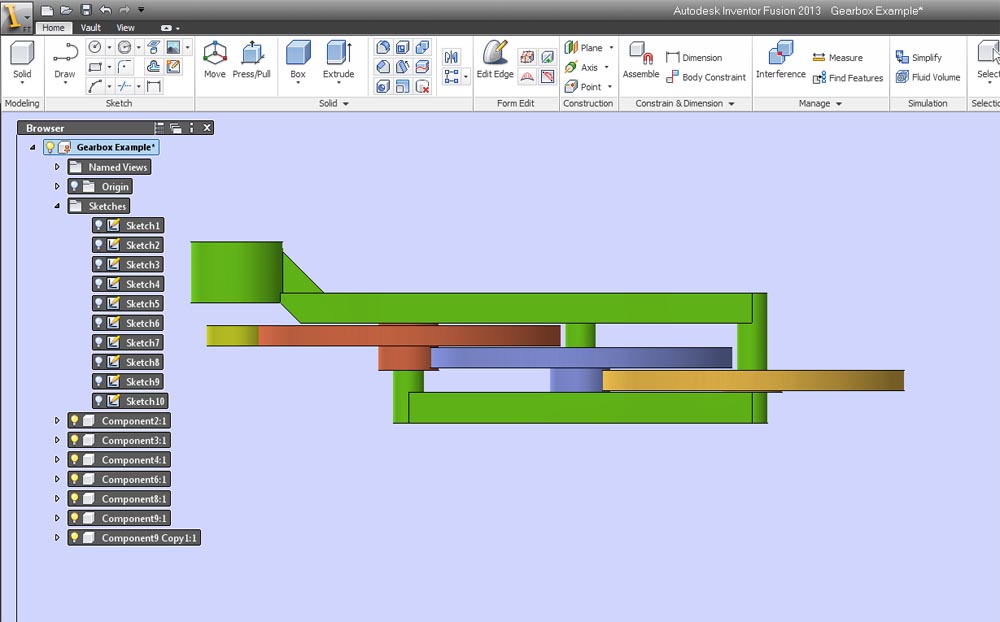Select Component4:1 in the browser
The width and height of the screenshot is (1000, 622).
119,459
